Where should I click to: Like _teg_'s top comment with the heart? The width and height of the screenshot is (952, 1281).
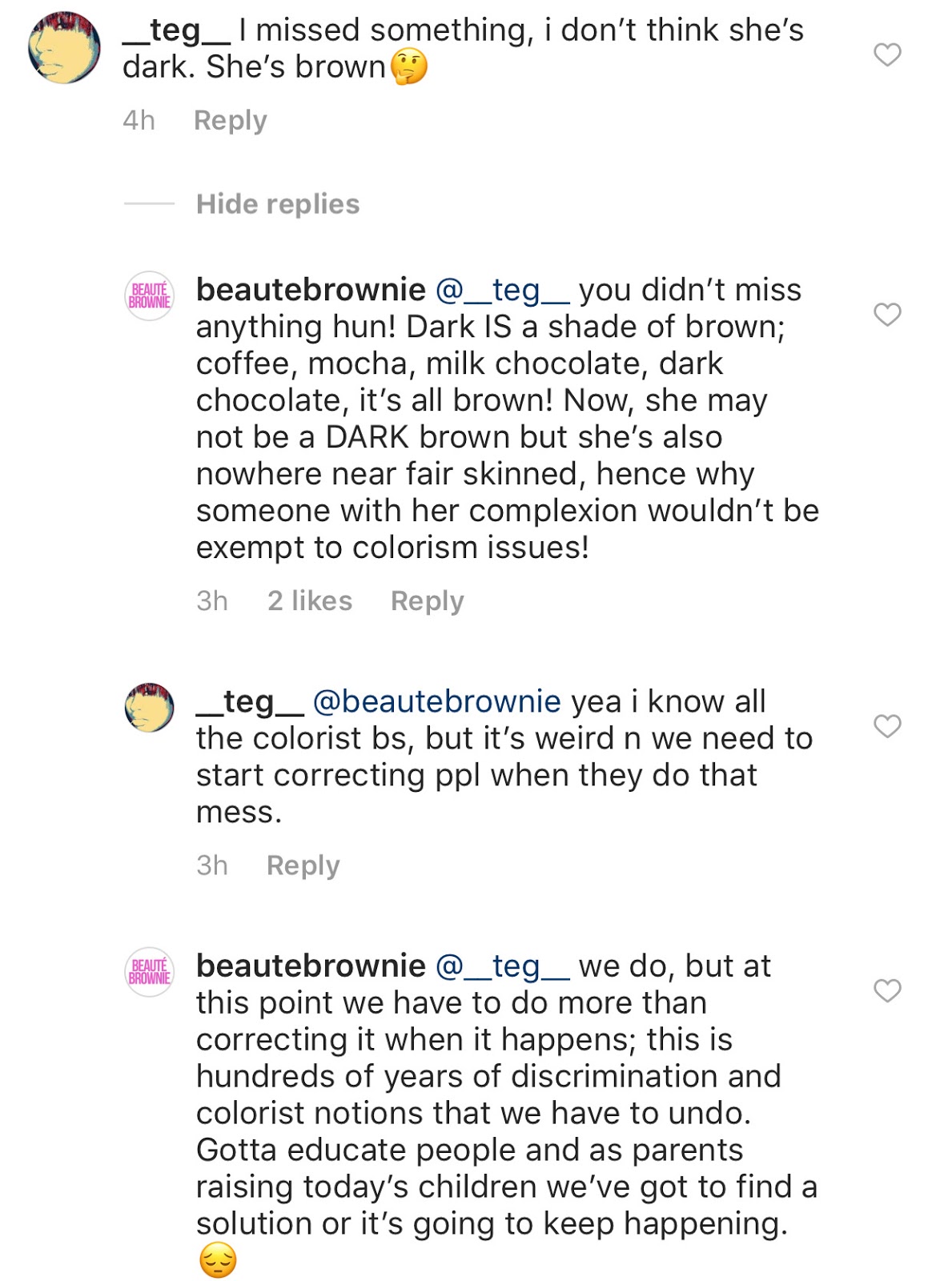pos(887,55)
